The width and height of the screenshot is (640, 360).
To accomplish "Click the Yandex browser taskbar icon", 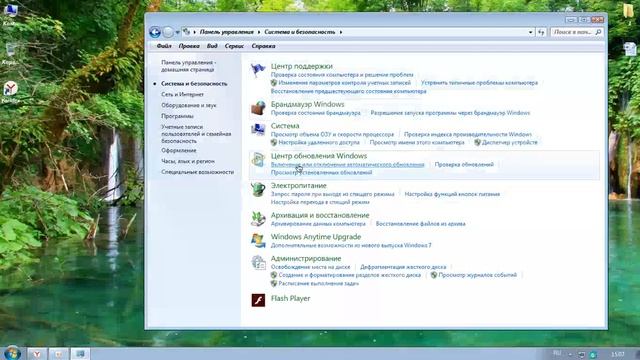I will click(x=37, y=354).
